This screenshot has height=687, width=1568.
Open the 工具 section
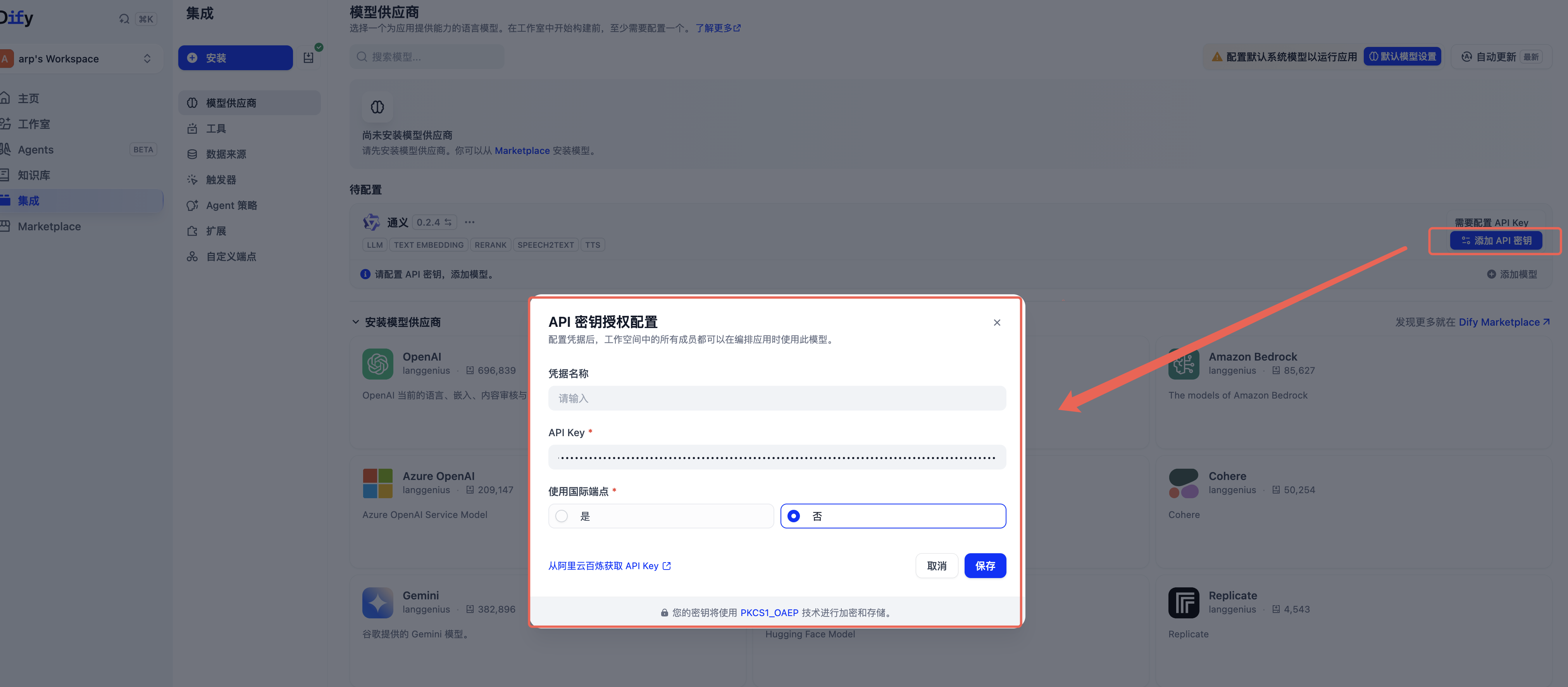249,128
